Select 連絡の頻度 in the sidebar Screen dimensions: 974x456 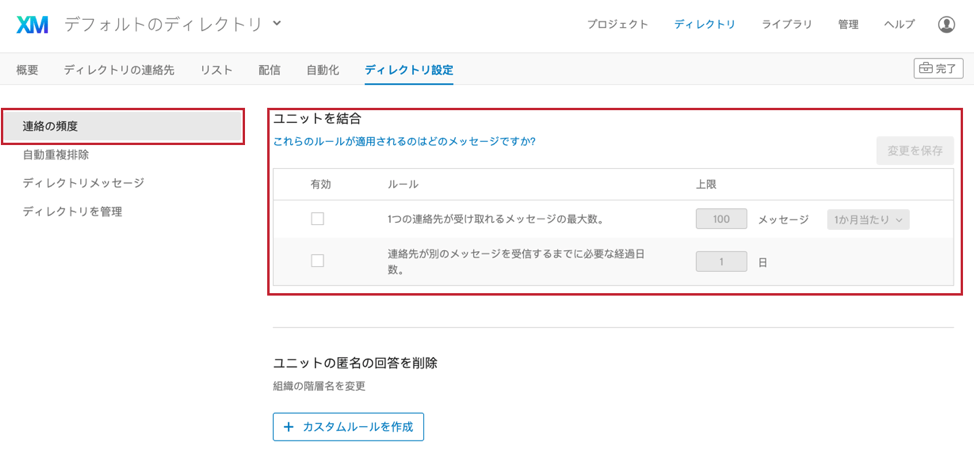point(122,127)
